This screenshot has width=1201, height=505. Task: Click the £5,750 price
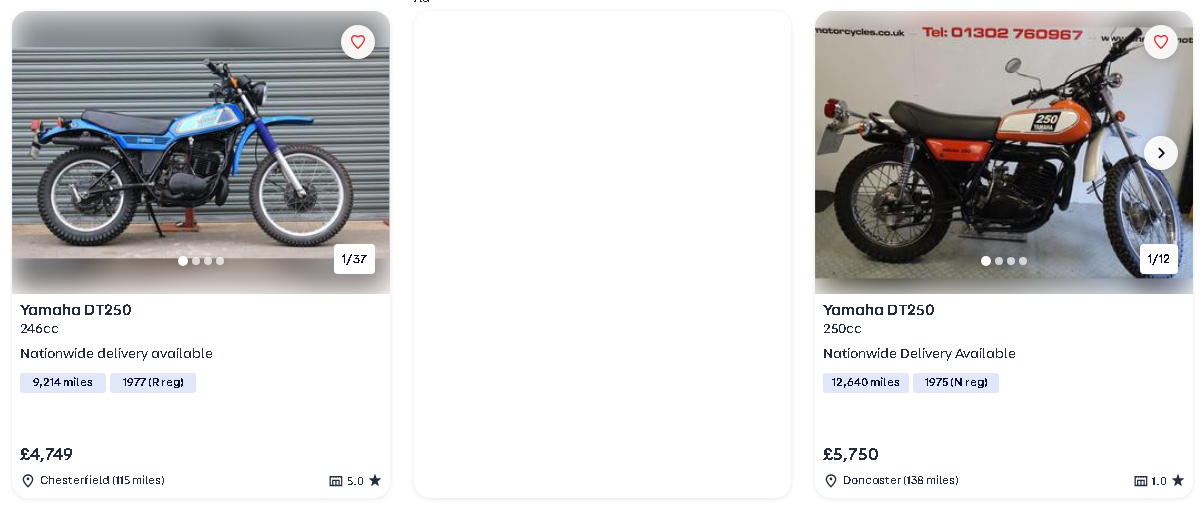851,454
